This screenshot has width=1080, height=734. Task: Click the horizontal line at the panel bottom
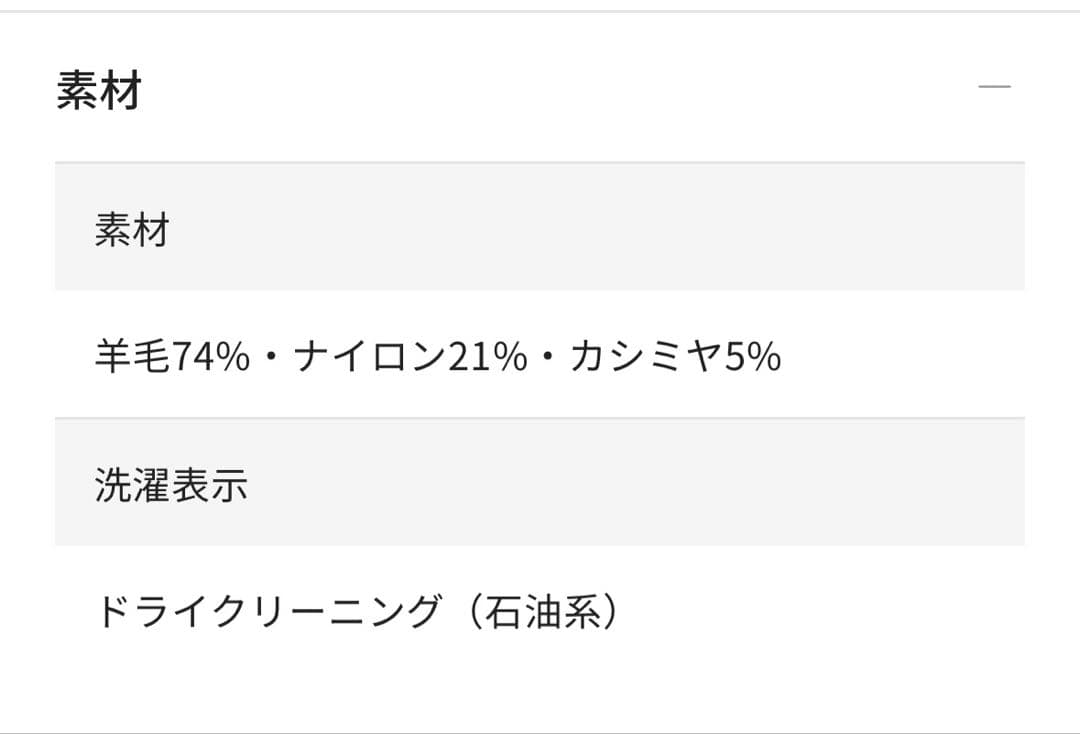(x=540, y=732)
